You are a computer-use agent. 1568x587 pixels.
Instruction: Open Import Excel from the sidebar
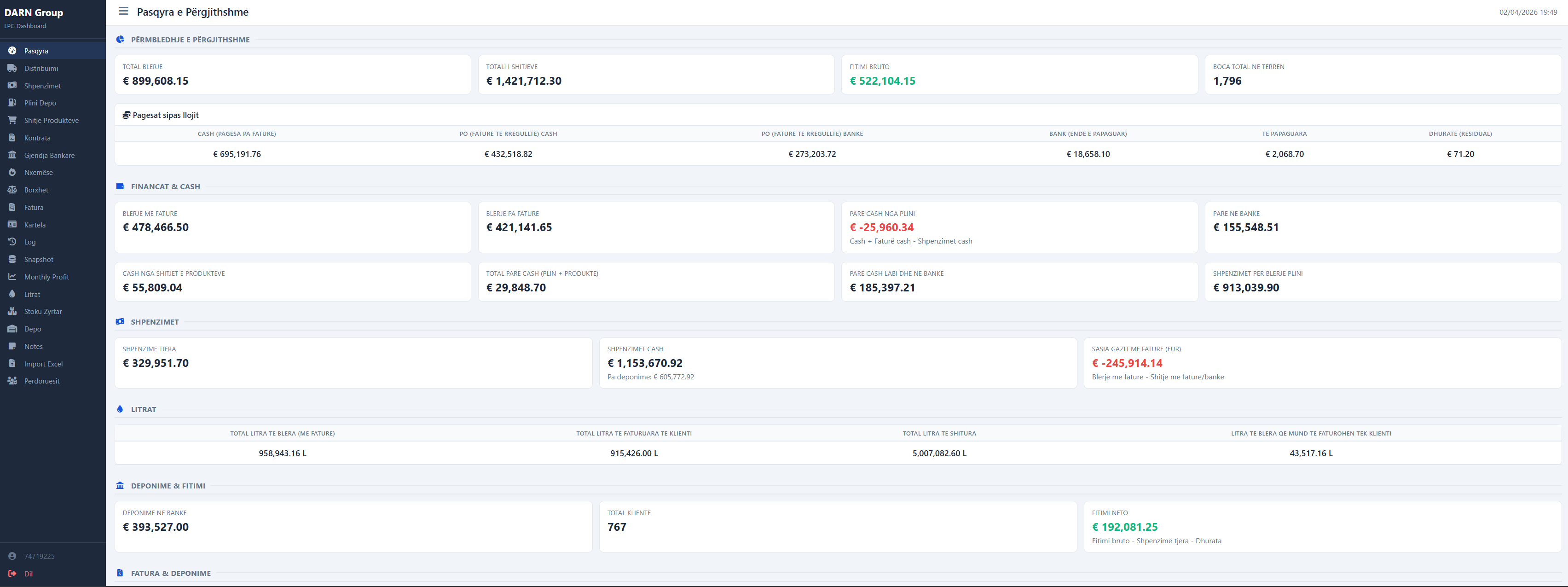[43, 364]
